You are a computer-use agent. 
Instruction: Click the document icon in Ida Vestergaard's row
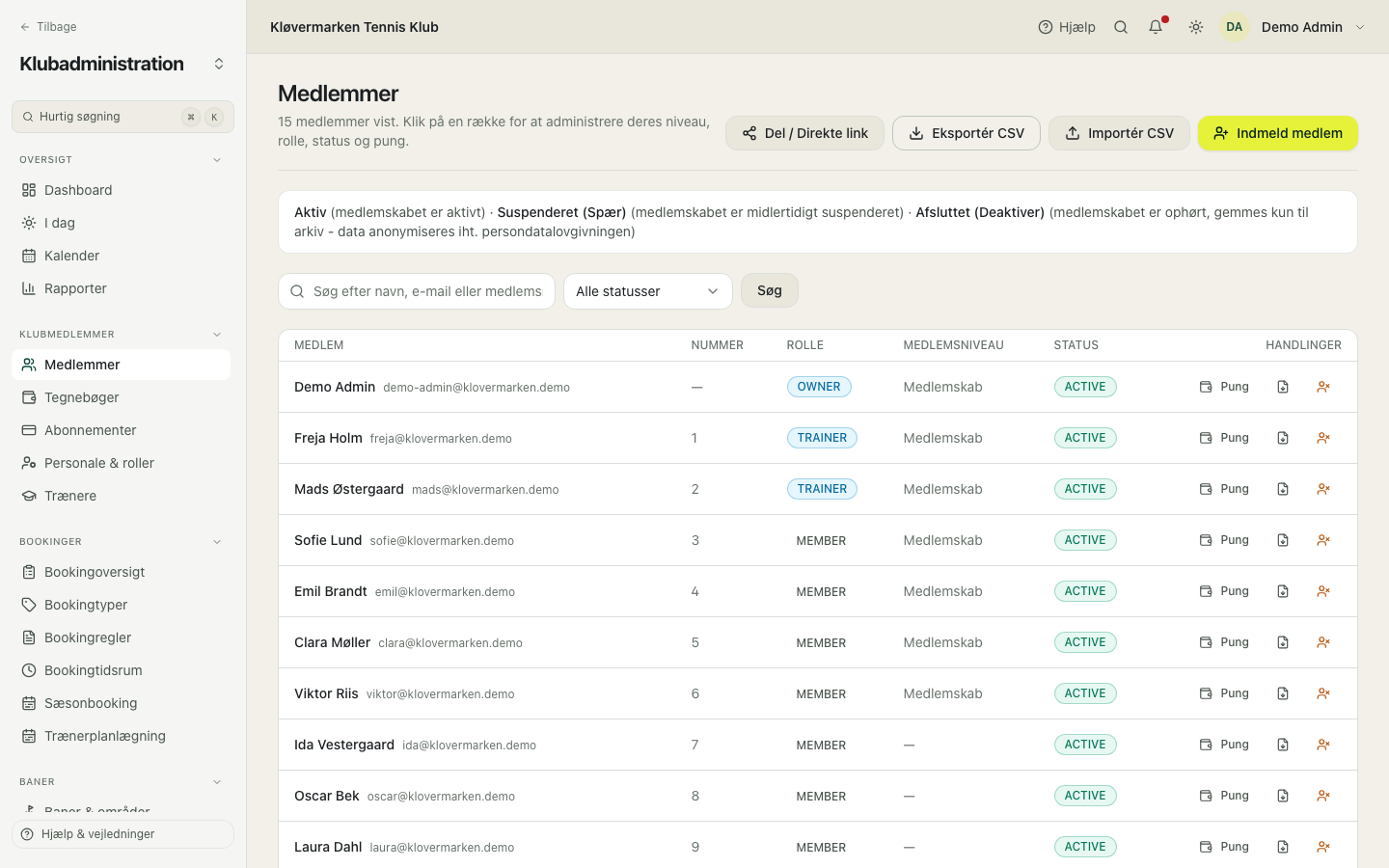click(1283, 745)
